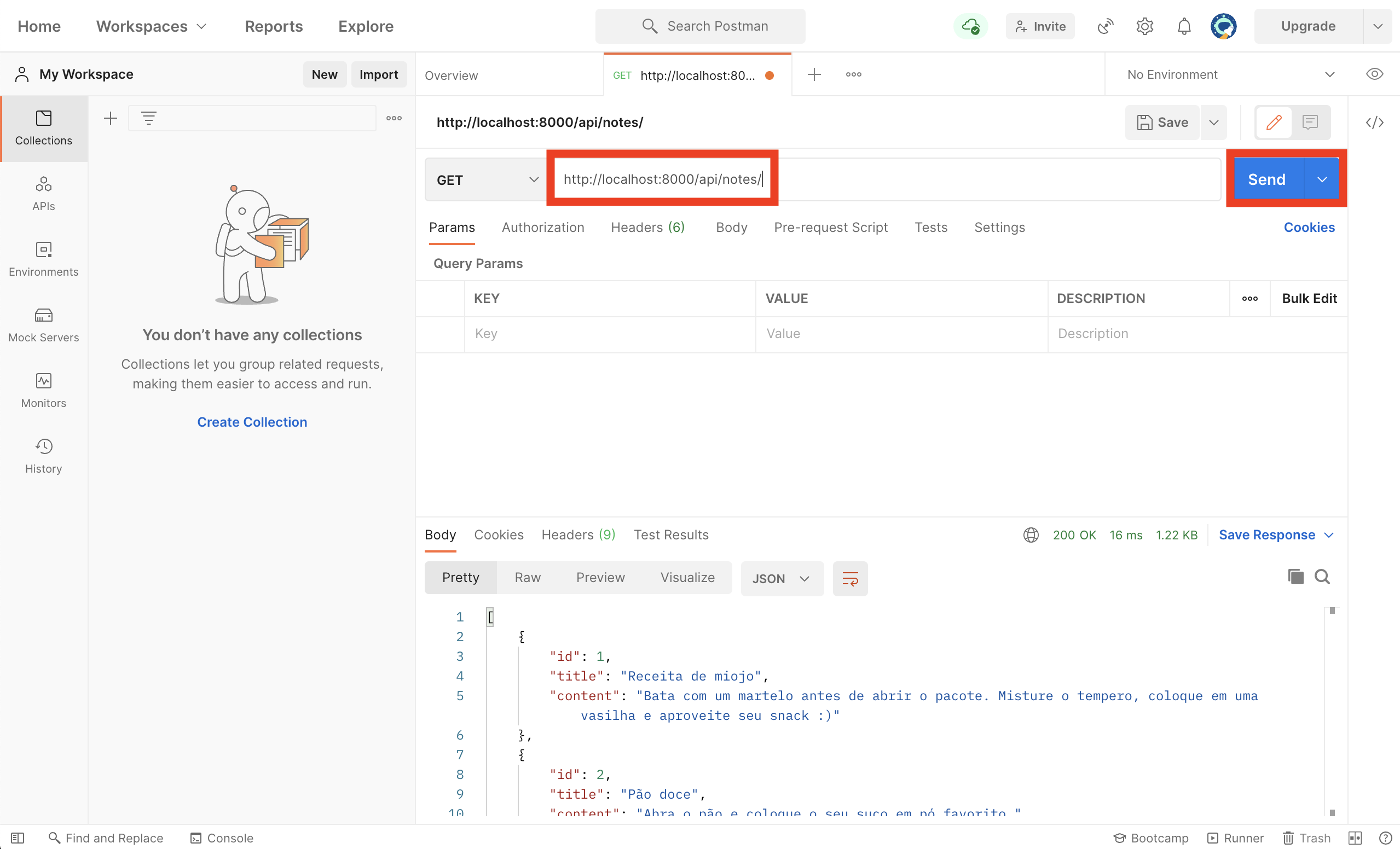Click the cloud sync status icon

pyautogui.click(x=970, y=26)
